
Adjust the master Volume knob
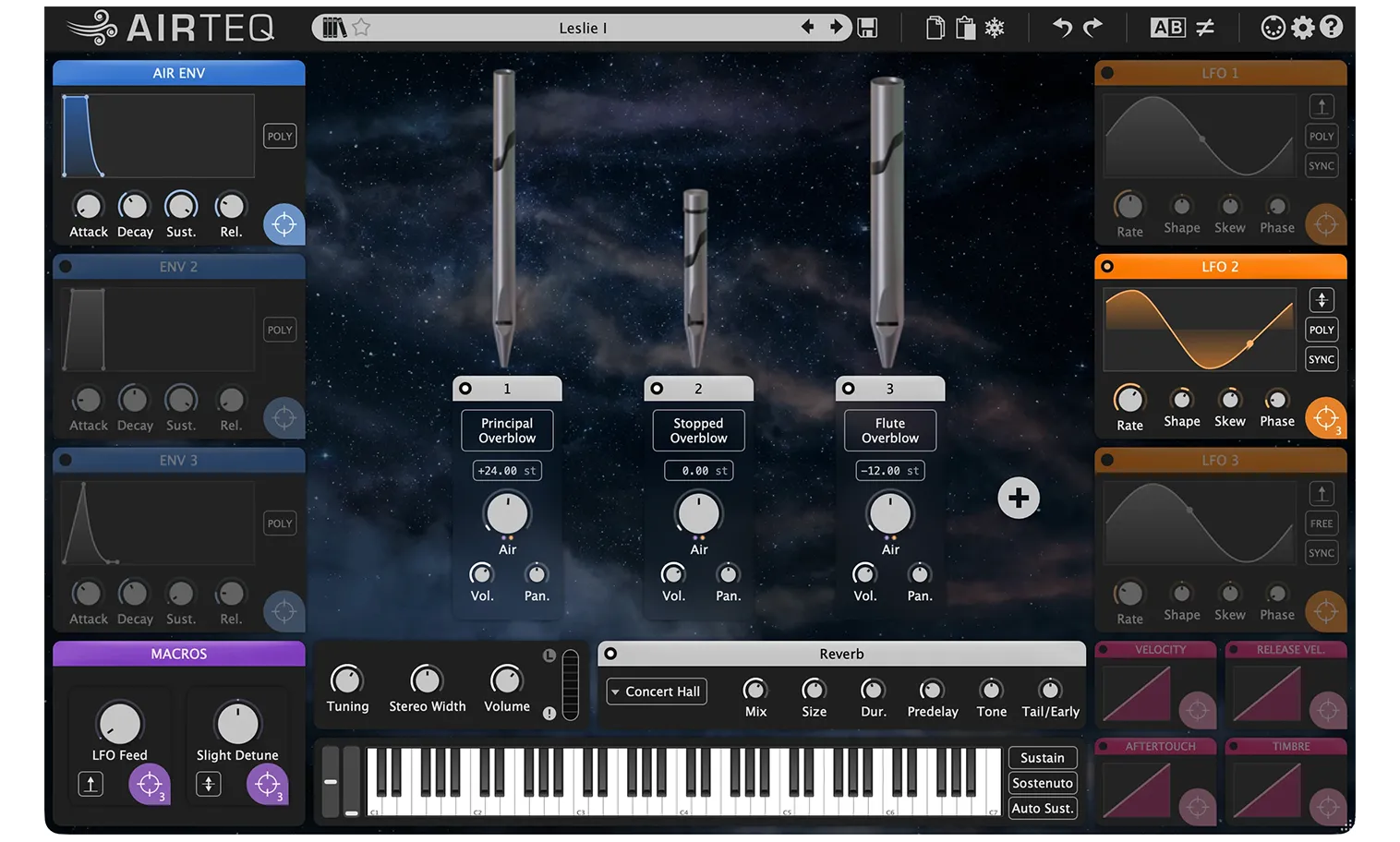coord(506,680)
